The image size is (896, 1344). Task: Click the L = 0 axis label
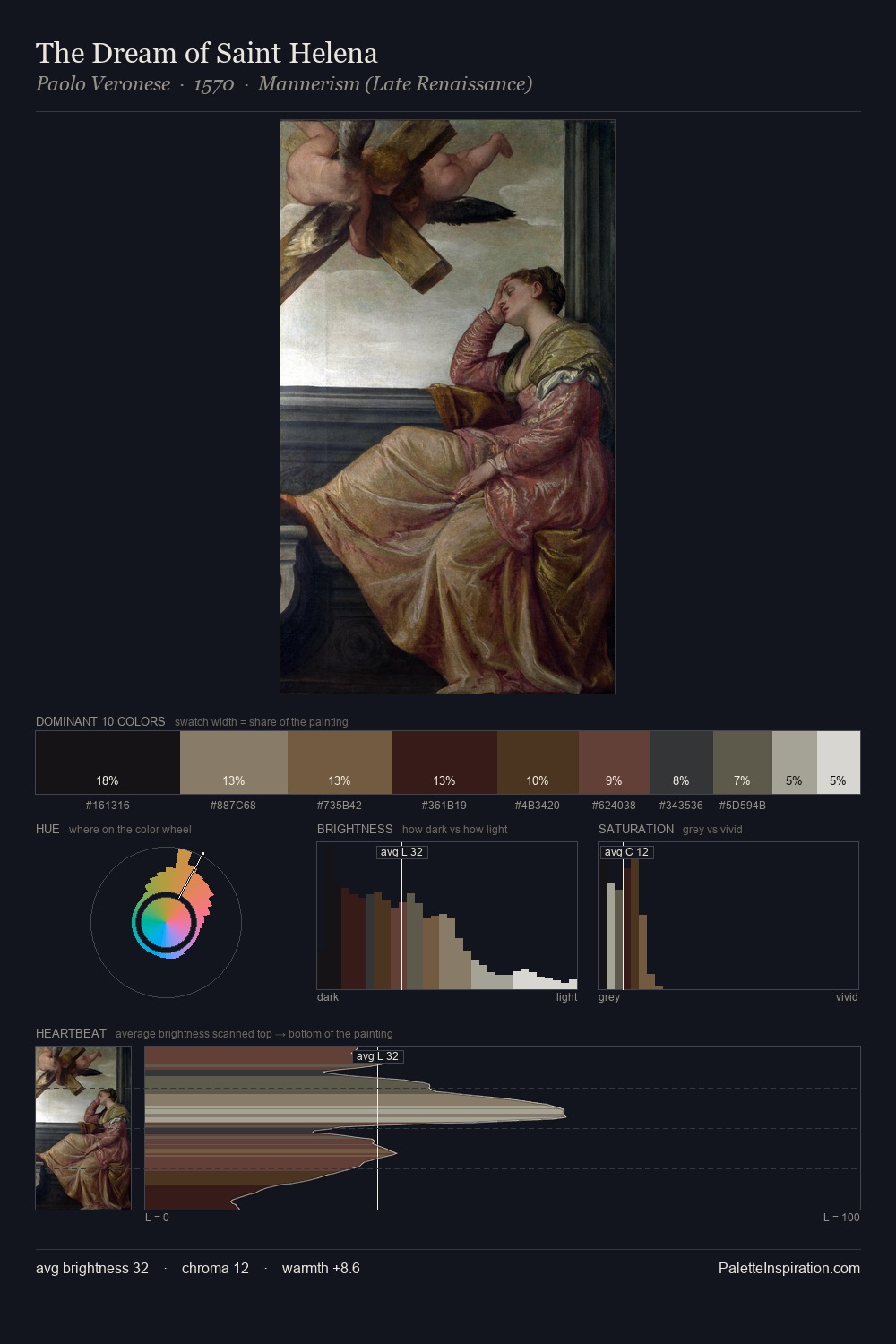click(157, 1218)
